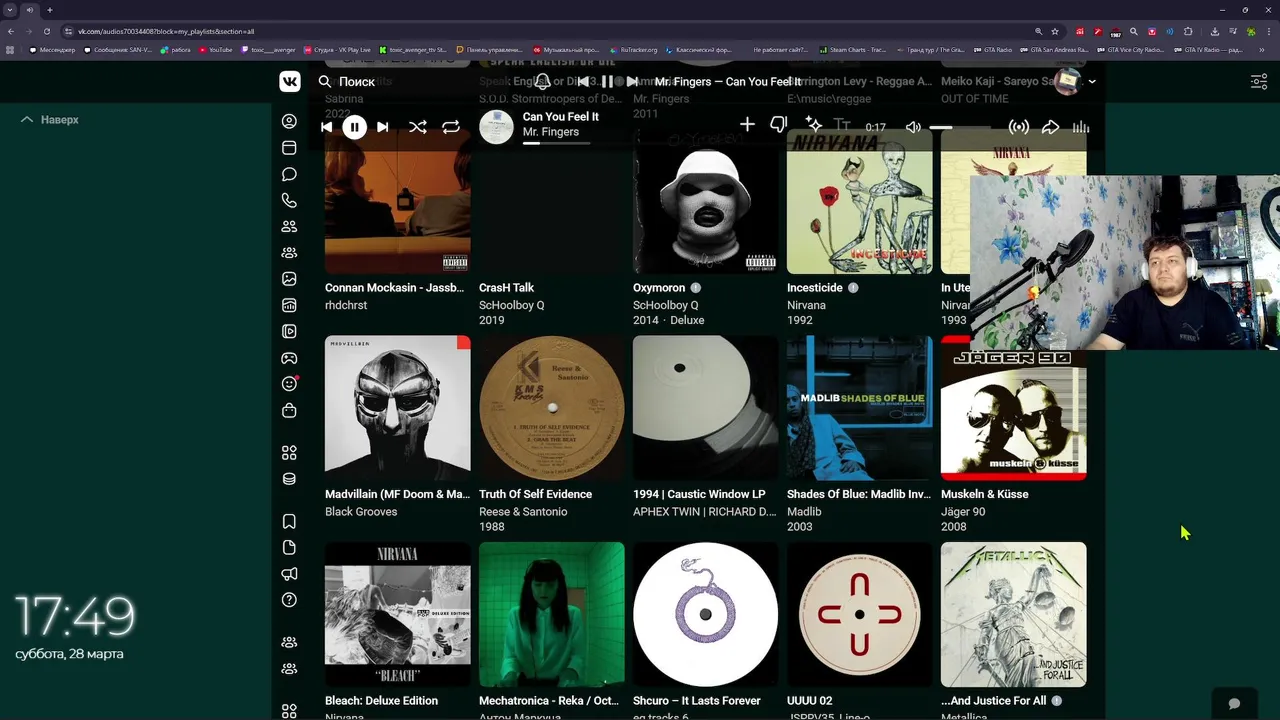Open equalizer bars icon at player right
This screenshot has height=720, width=1280.
(x=1081, y=127)
